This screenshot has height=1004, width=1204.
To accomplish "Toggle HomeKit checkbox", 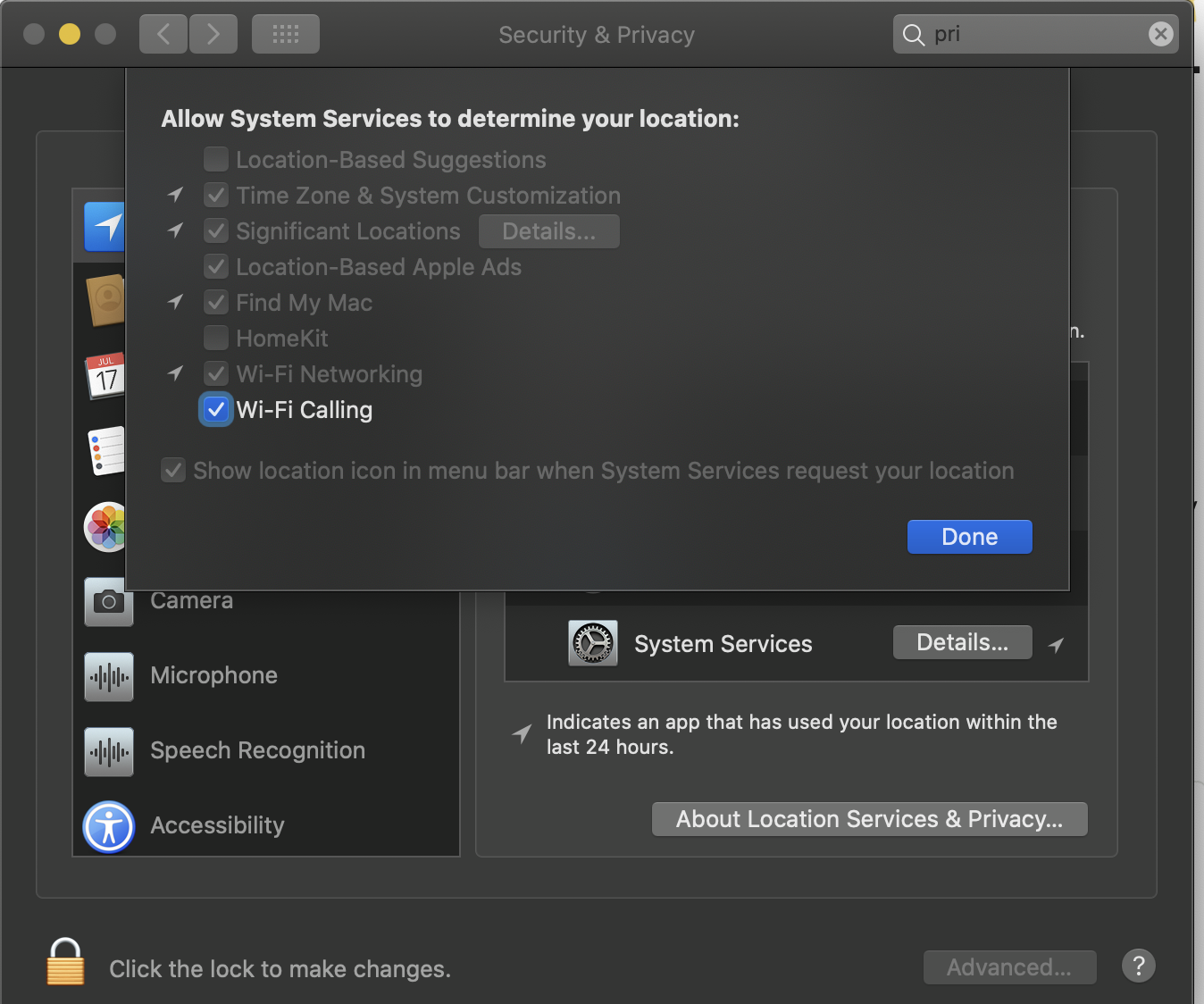I will click(216, 338).
